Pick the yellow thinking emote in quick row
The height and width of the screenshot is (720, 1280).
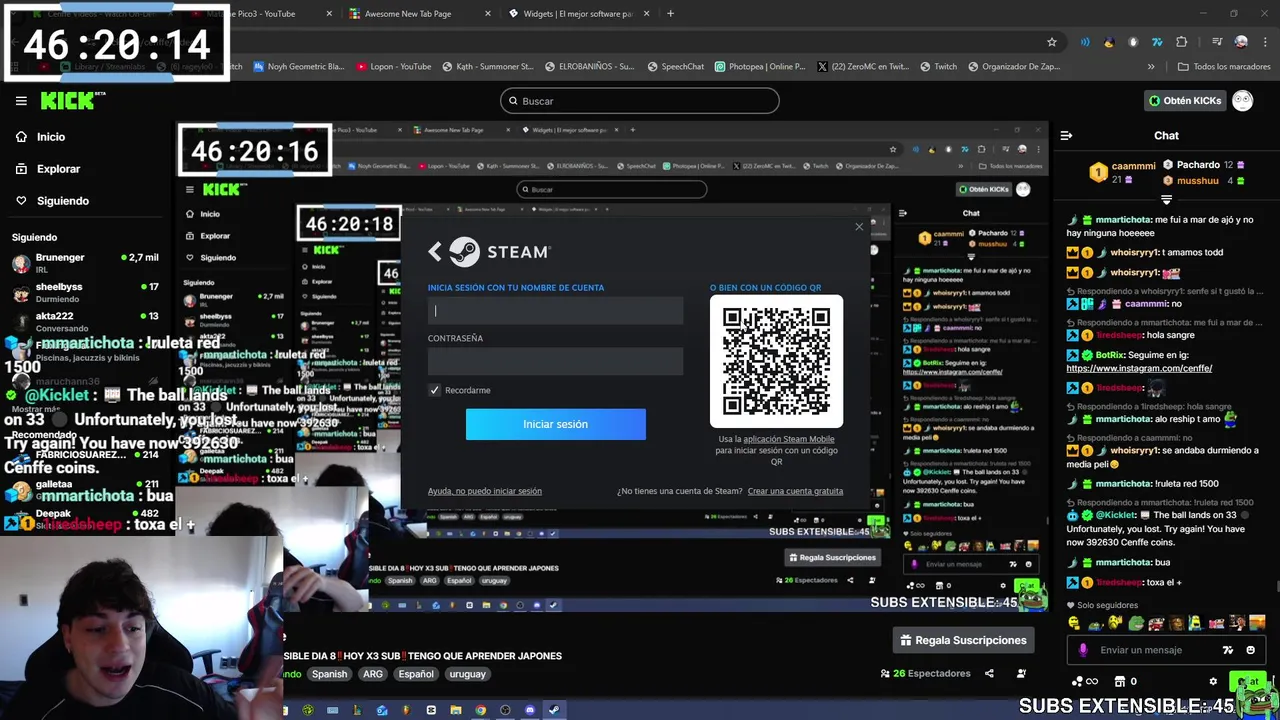click(1074, 623)
